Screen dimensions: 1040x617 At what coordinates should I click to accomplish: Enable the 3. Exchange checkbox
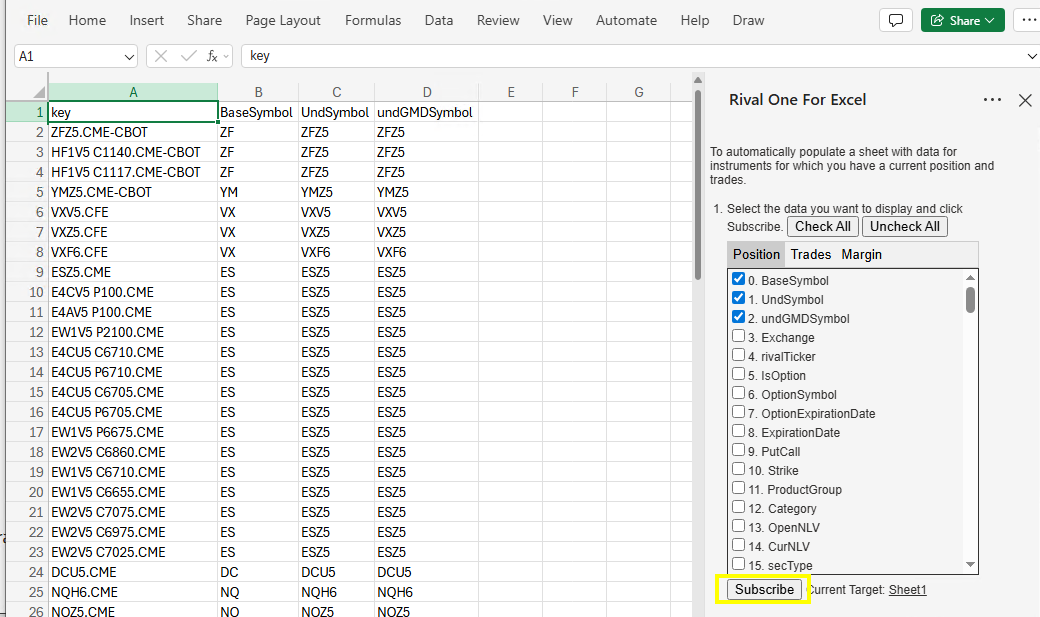tap(738, 337)
